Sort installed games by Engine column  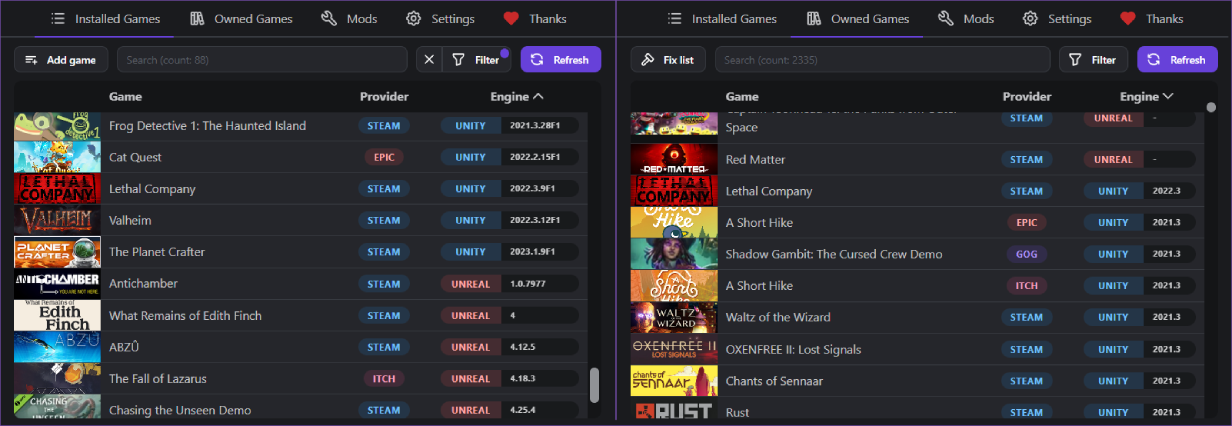pyautogui.click(x=516, y=97)
